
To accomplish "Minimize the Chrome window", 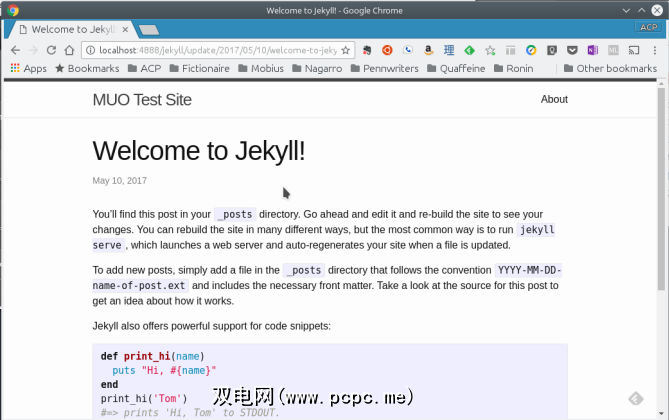I will pyautogui.click(x=626, y=10).
